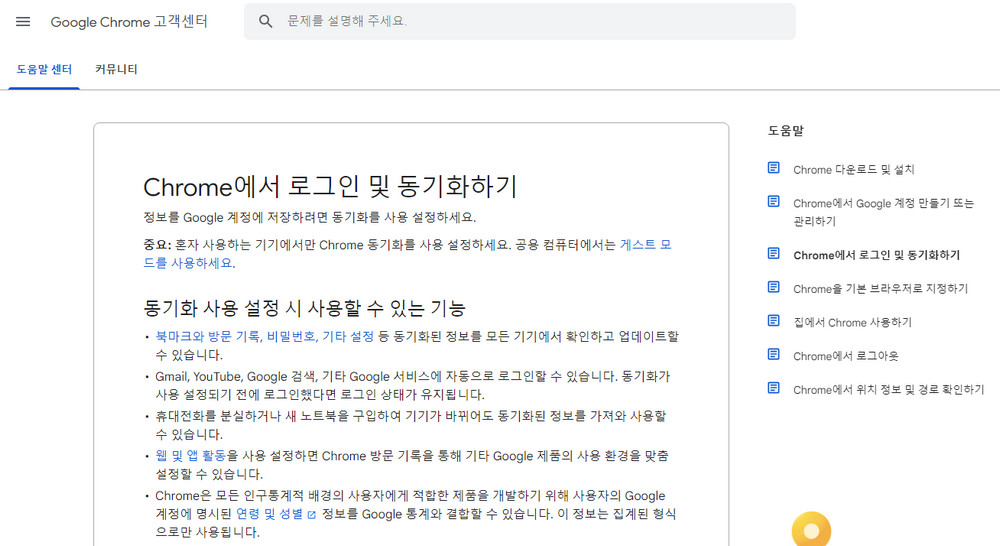
Task: Open Google Chrome 고객센터 home title
Action: click(x=129, y=22)
